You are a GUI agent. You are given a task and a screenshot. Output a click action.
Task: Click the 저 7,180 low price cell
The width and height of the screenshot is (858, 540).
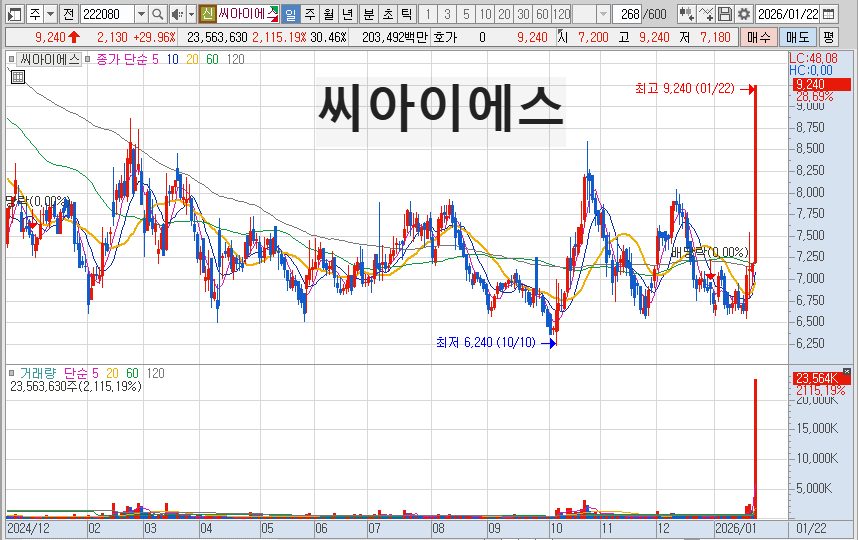[705, 37]
